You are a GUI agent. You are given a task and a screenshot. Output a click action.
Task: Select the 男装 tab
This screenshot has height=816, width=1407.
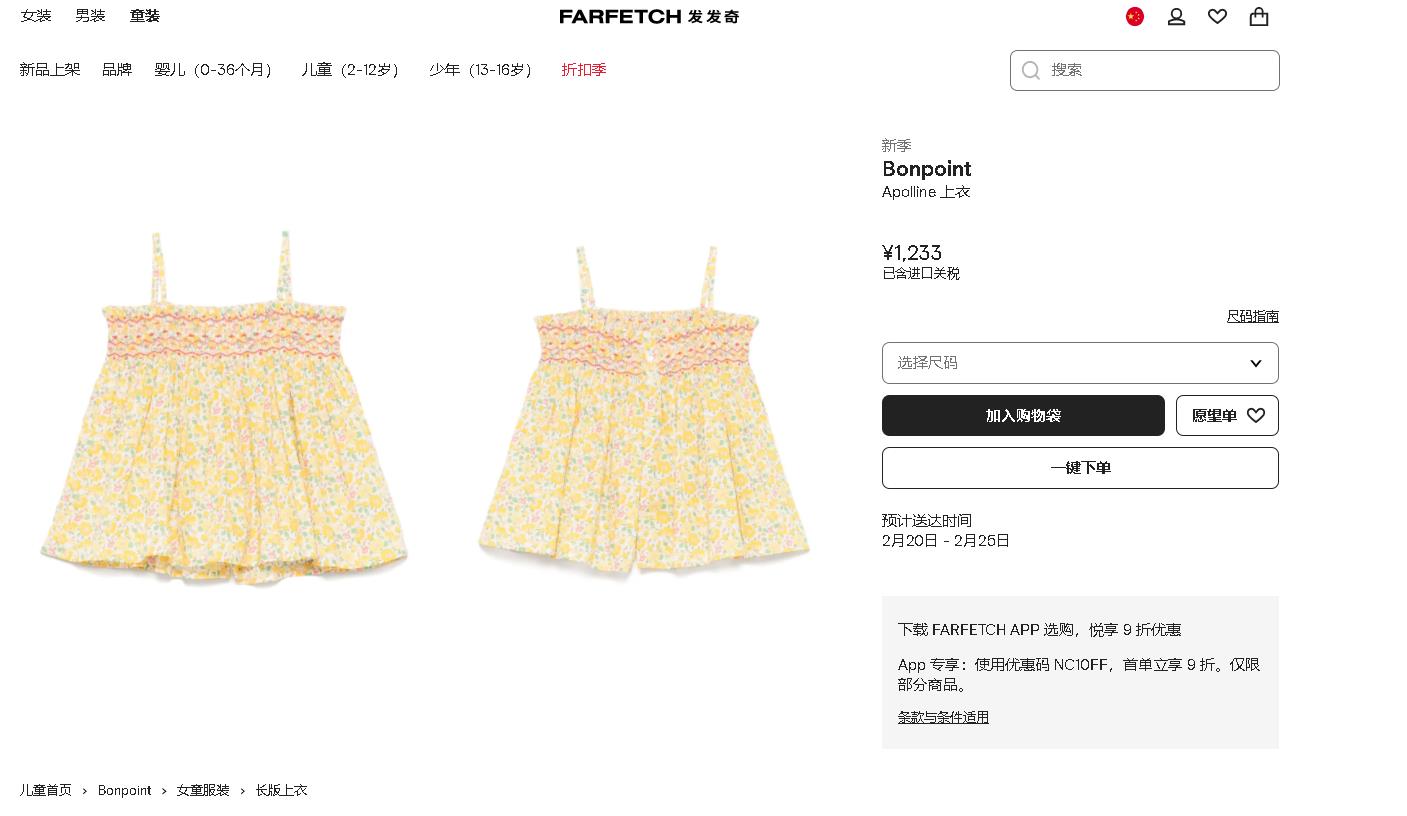coord(90,16)
